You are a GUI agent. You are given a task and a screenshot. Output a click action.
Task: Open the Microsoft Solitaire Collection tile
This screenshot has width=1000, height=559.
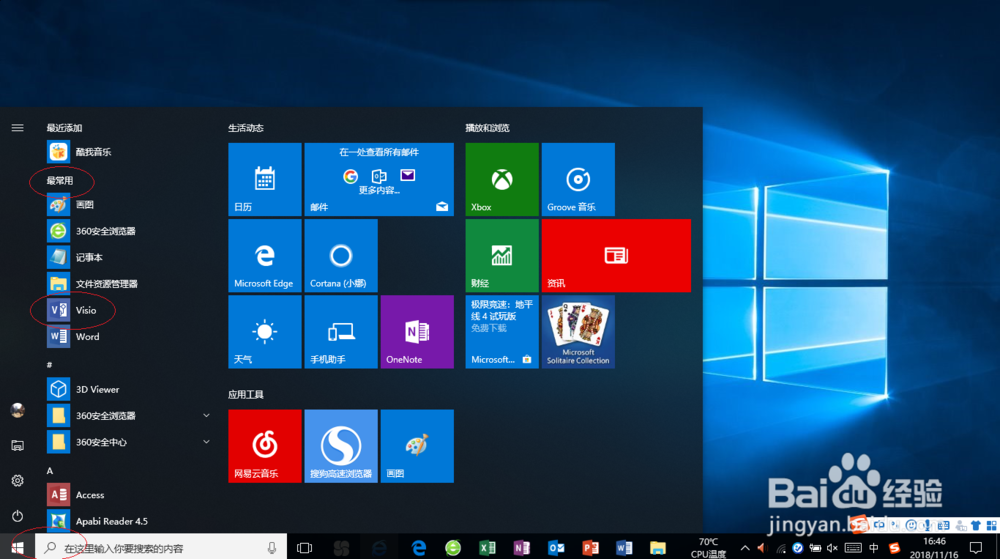(578, 331)
